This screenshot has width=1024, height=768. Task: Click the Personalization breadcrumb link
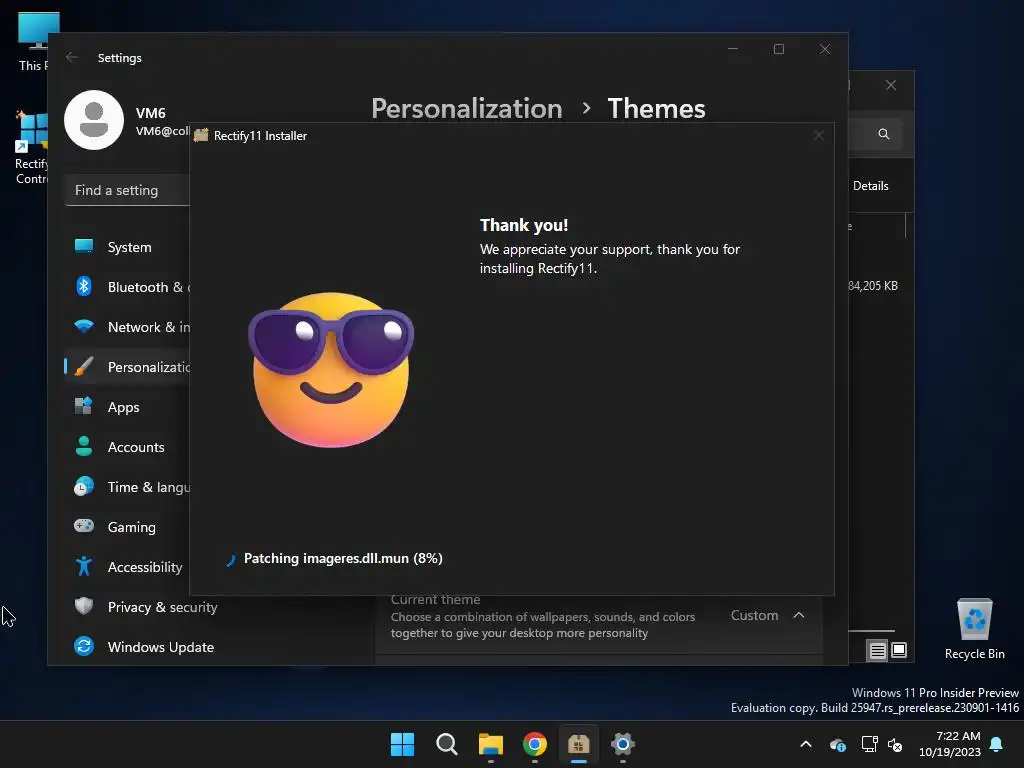(467, 108)
